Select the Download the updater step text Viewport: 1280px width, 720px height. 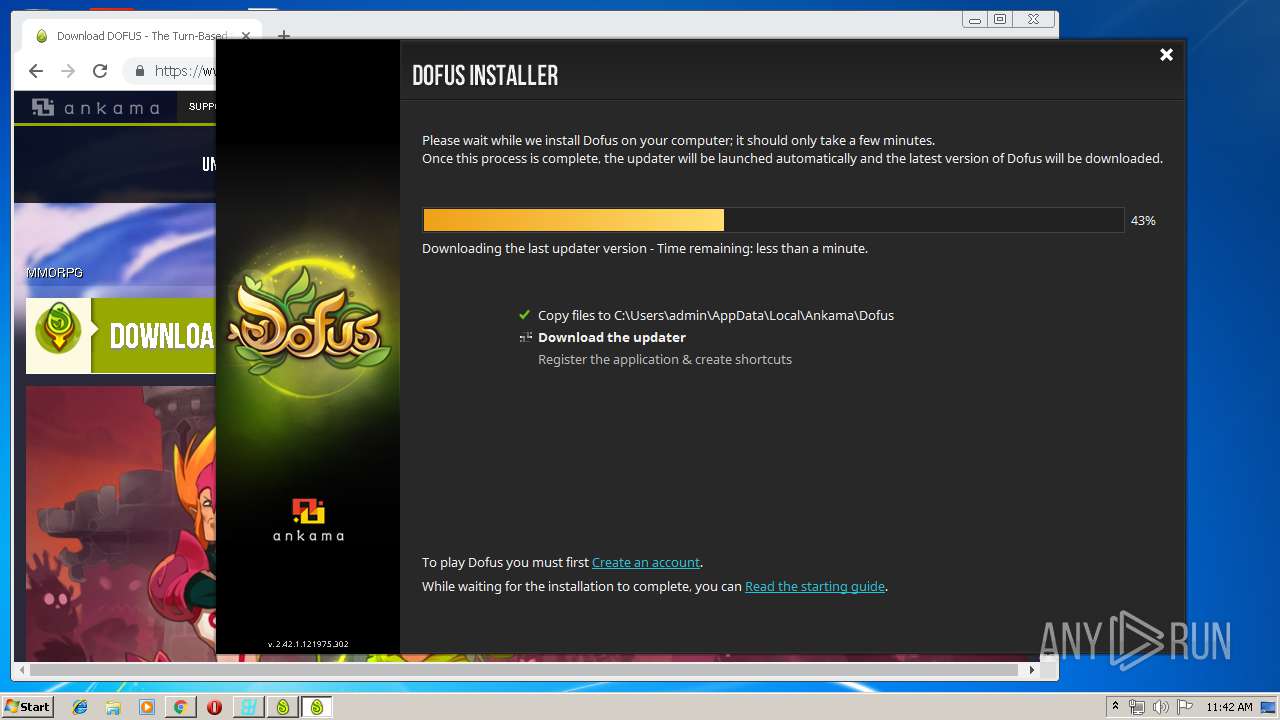click(612, 337)
